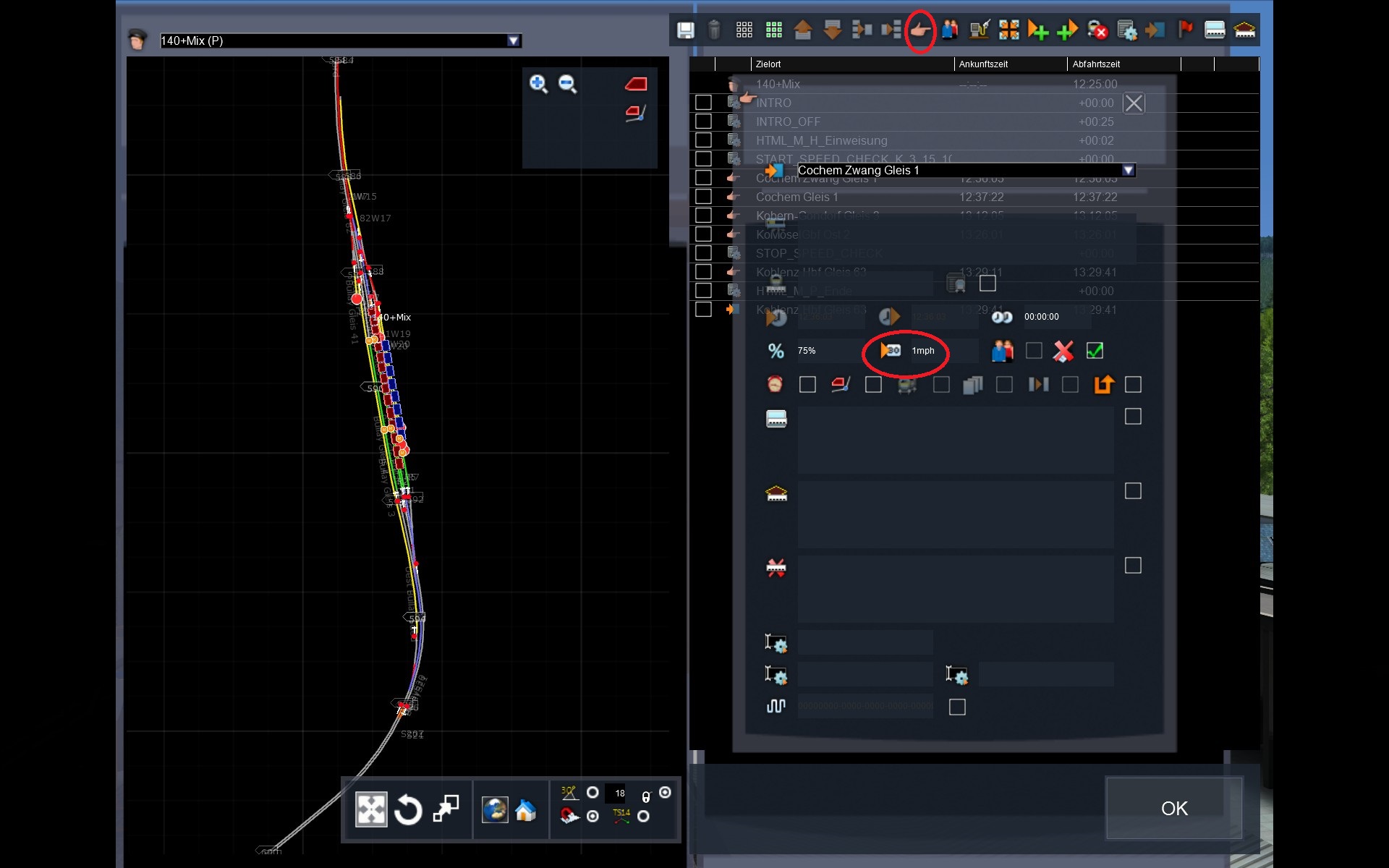Open the 140+Mix (P) driver dropdown
The width and height of the screenshot is (1389, 868).
(x=514, y=41)
